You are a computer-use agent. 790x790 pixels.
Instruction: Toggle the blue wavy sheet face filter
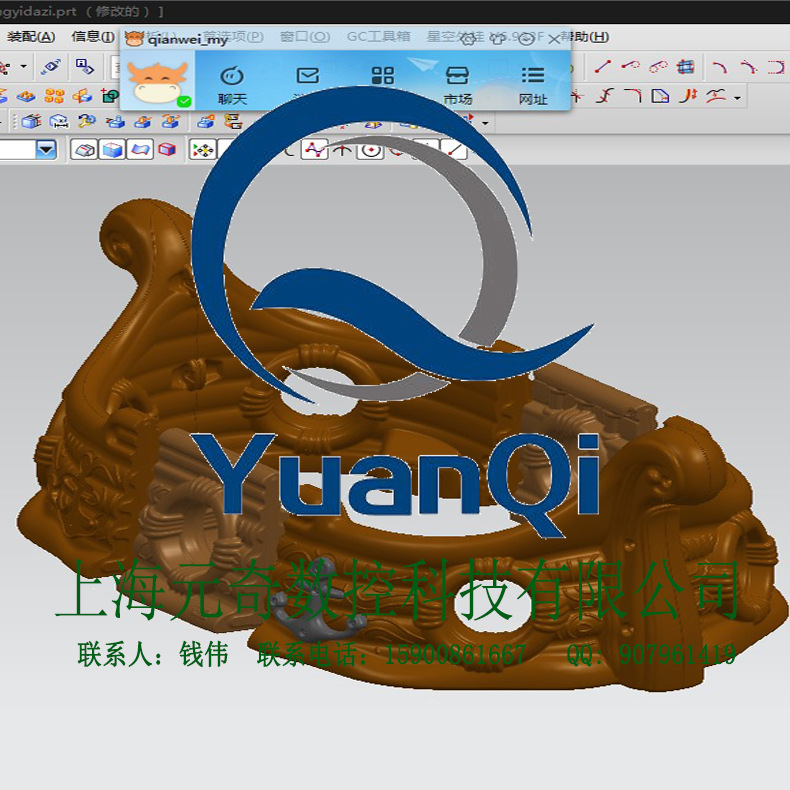pos(140,150)
